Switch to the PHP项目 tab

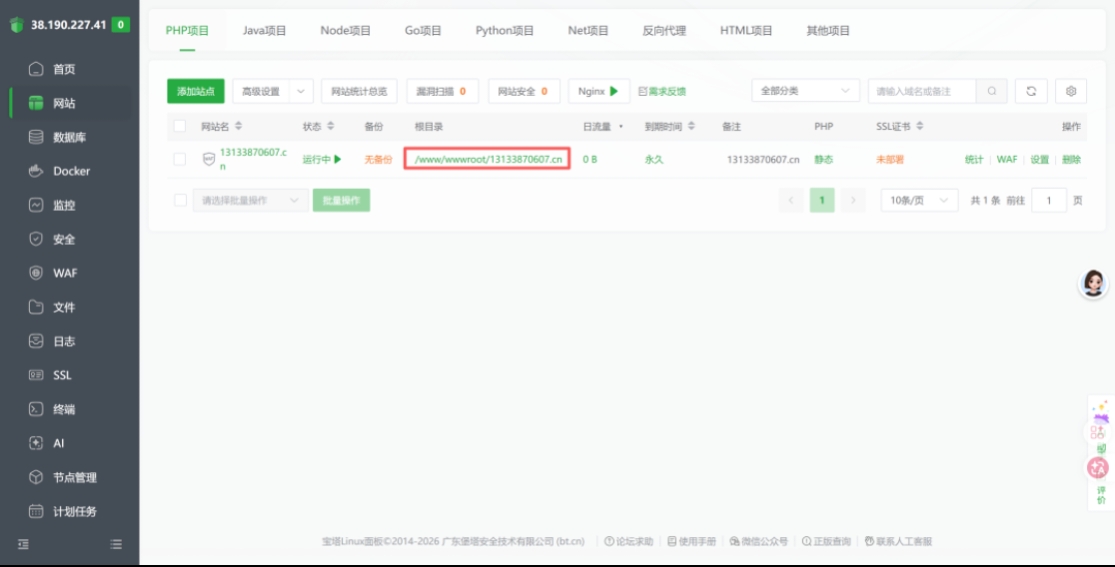point(187,31)
